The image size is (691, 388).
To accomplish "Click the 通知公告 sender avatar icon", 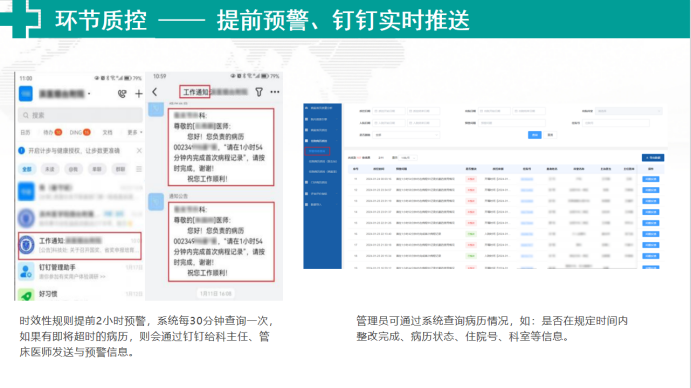I will click(156, 202).
